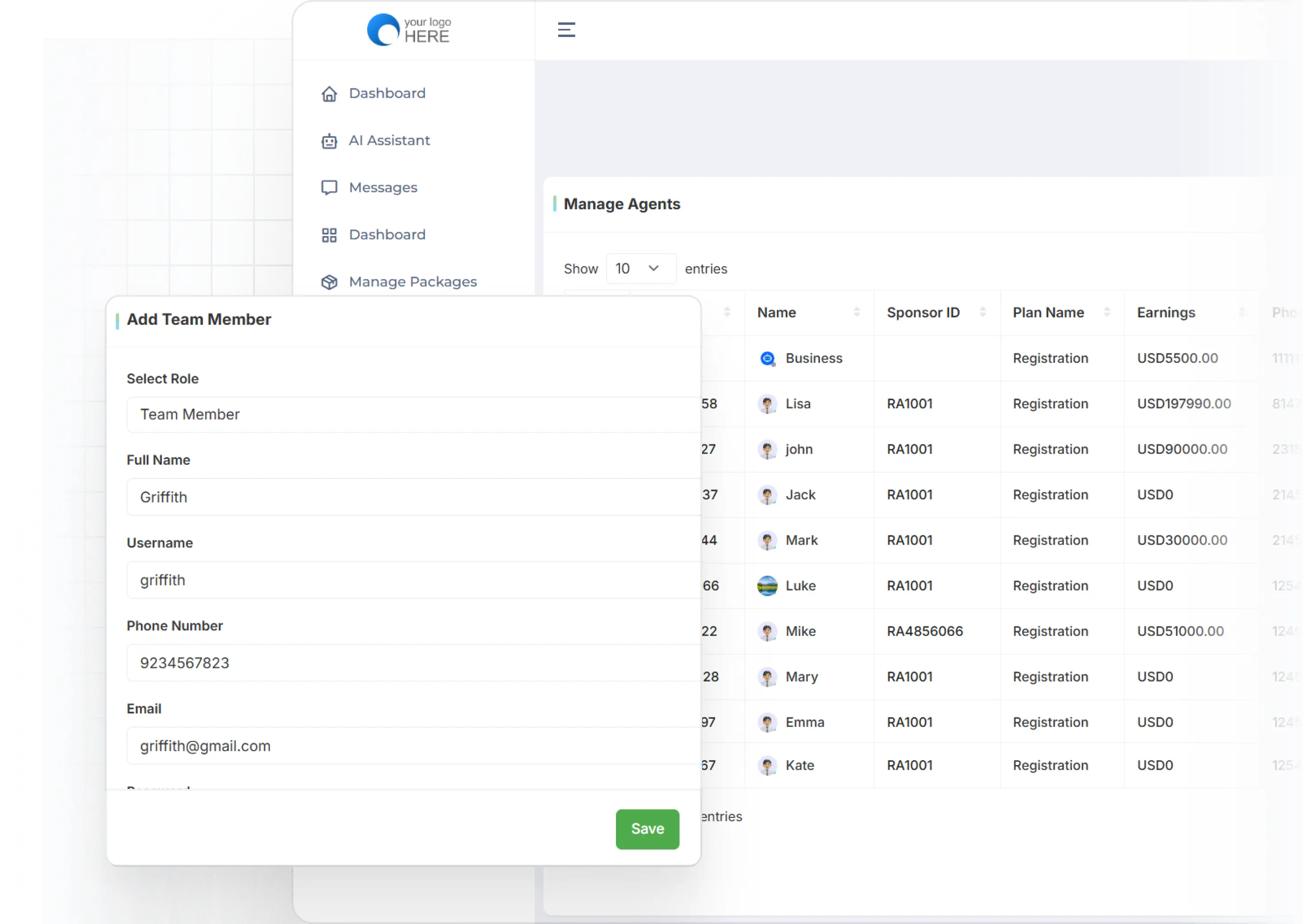
Task: Sort table by Plan Name arrows
Action: [x=1107, y=312]
